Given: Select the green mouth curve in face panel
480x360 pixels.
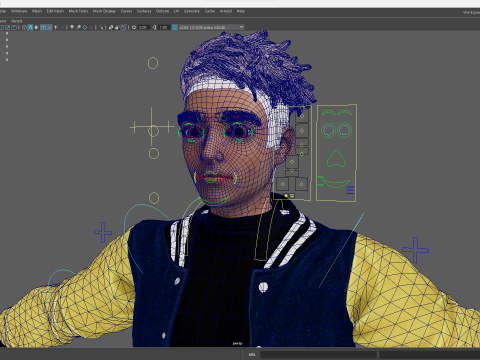Looking at the screenshot, I should [336, 184].
